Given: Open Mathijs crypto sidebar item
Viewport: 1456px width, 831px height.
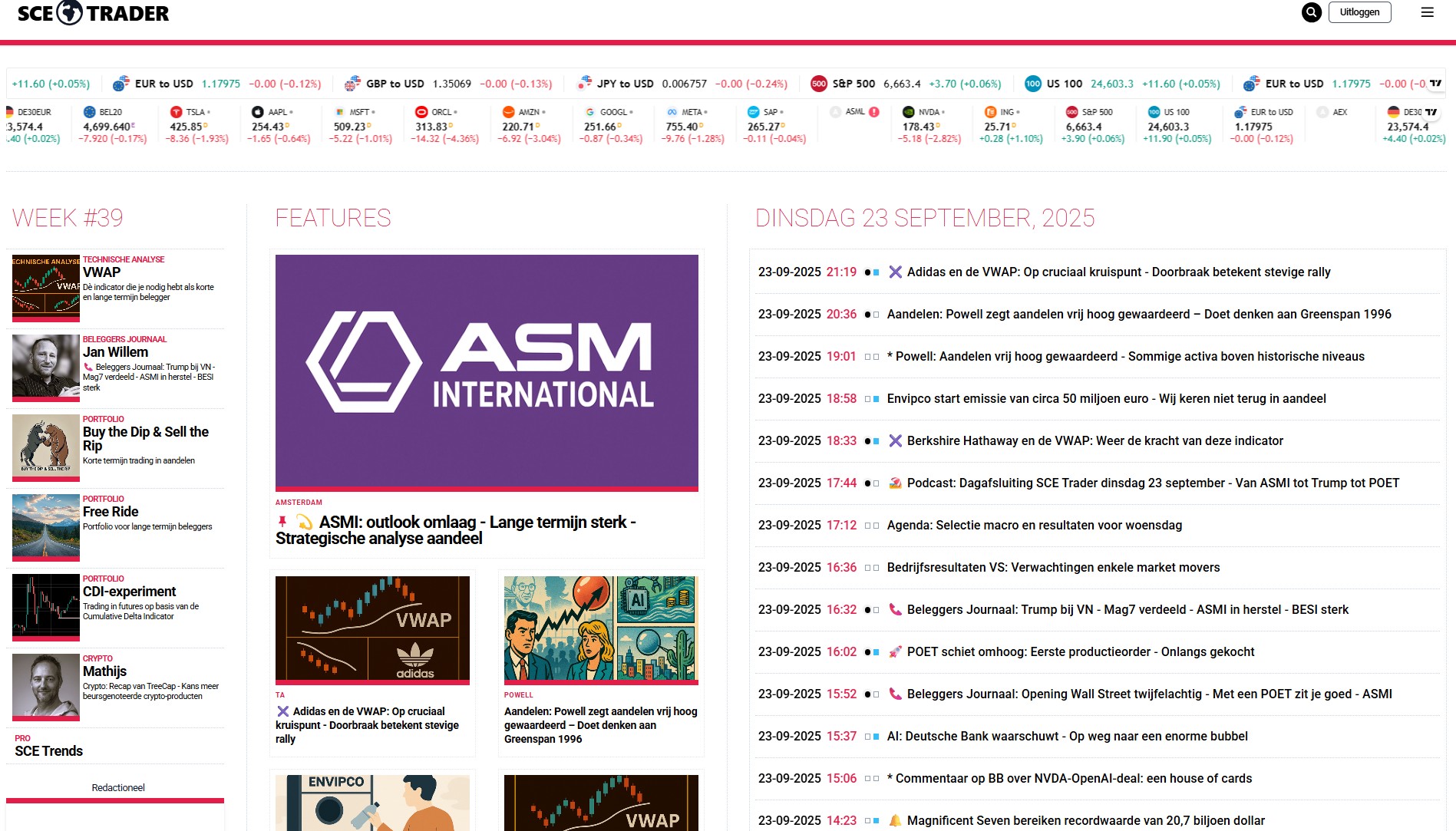Looking at the screenshot, I should pos(117,688).
